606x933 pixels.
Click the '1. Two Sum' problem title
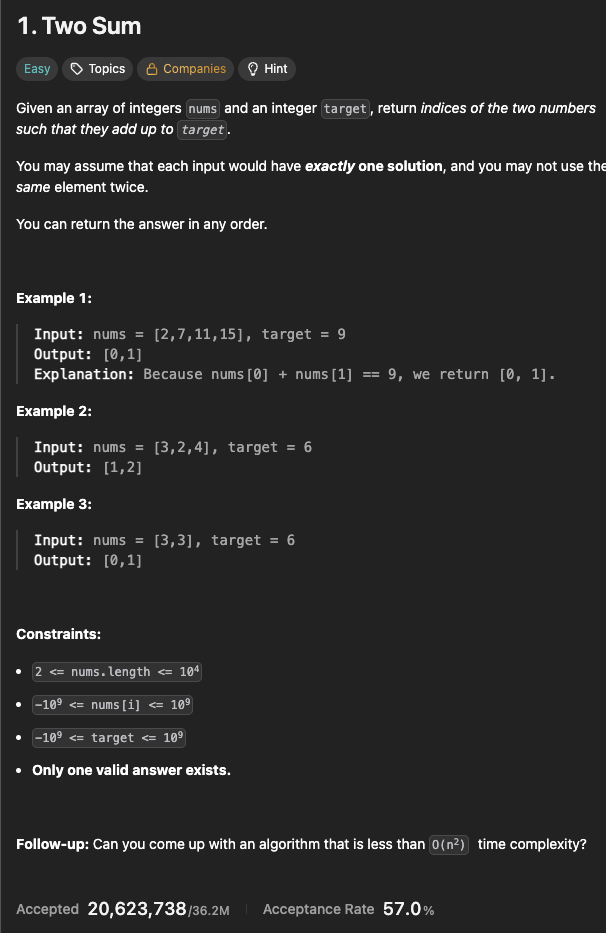[78, 25]
